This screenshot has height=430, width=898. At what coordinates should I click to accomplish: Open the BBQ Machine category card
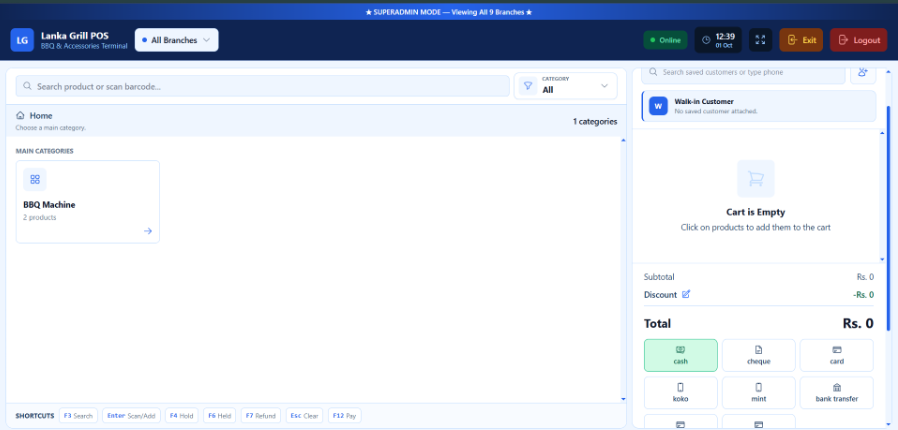88,202
